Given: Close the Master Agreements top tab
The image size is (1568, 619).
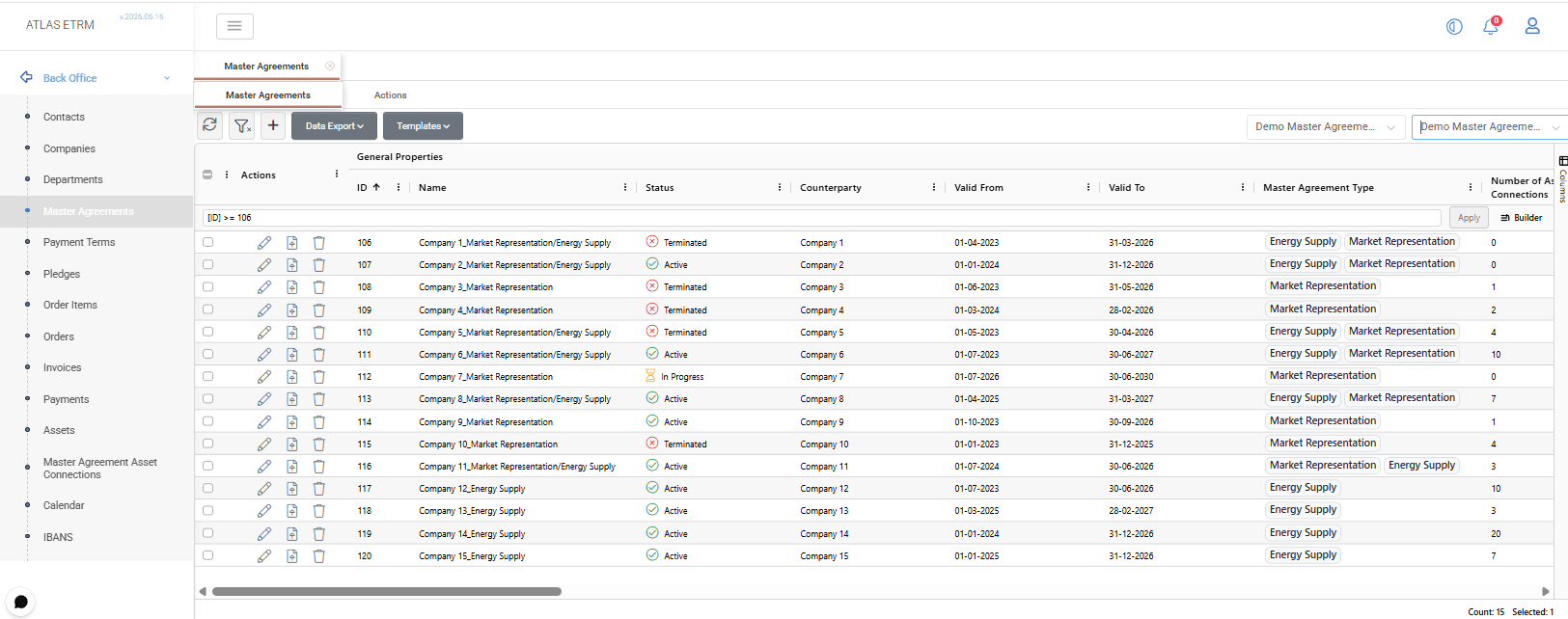Looking at the screenshot, I should tap(330, 67).
